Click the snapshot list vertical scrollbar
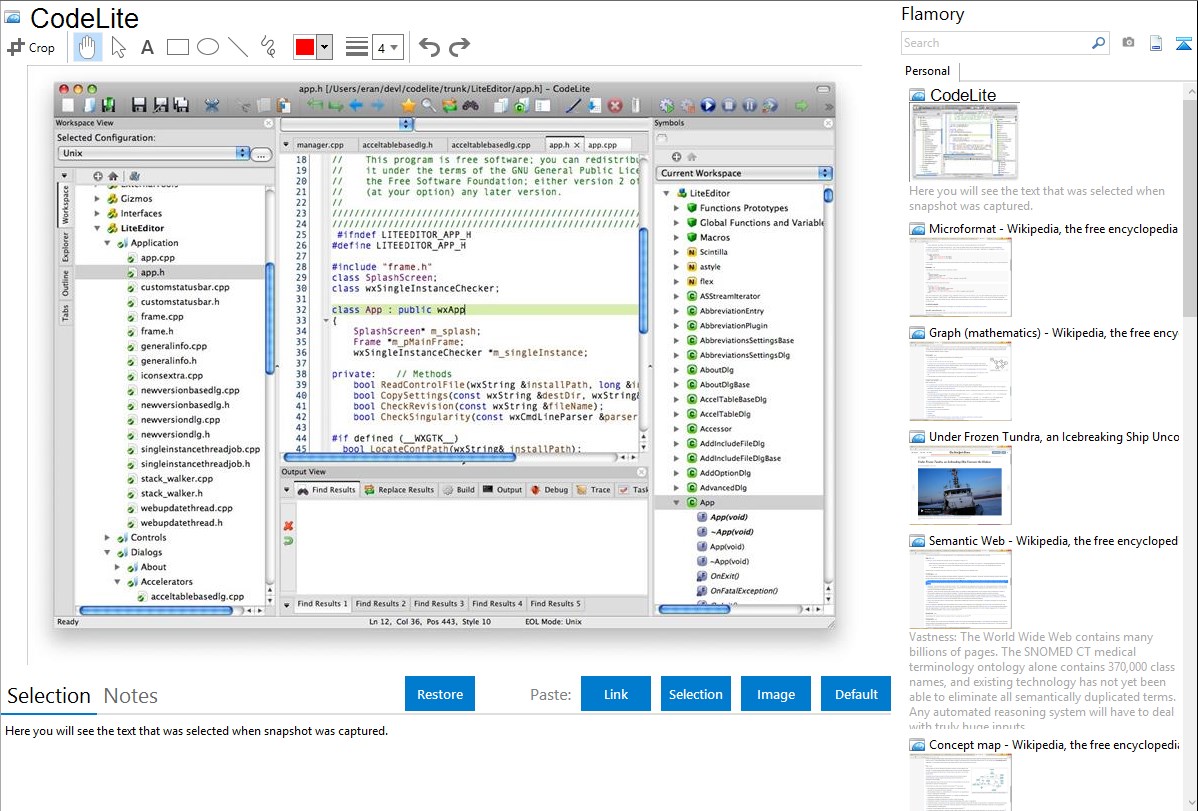This screenshot has width=1198, height=811. (x=1190, y=206)
